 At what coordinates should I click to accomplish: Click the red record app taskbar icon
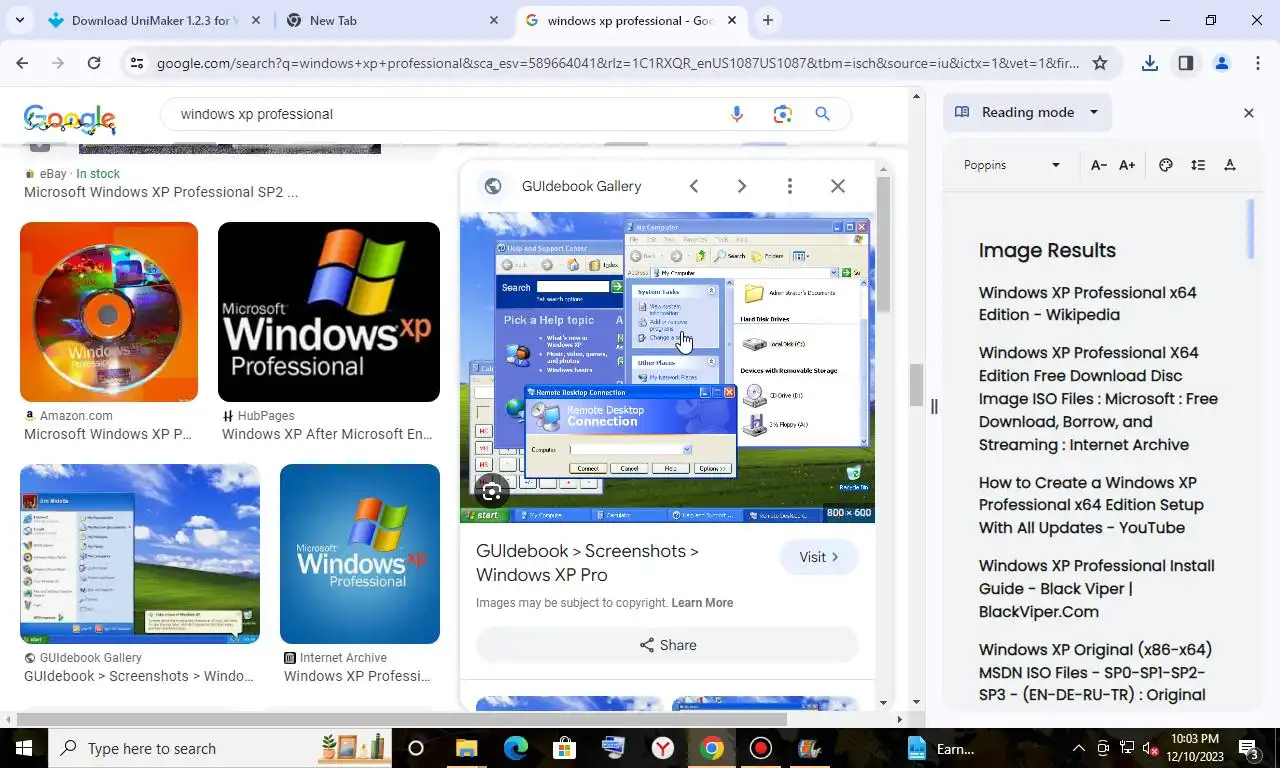point(761,748)
